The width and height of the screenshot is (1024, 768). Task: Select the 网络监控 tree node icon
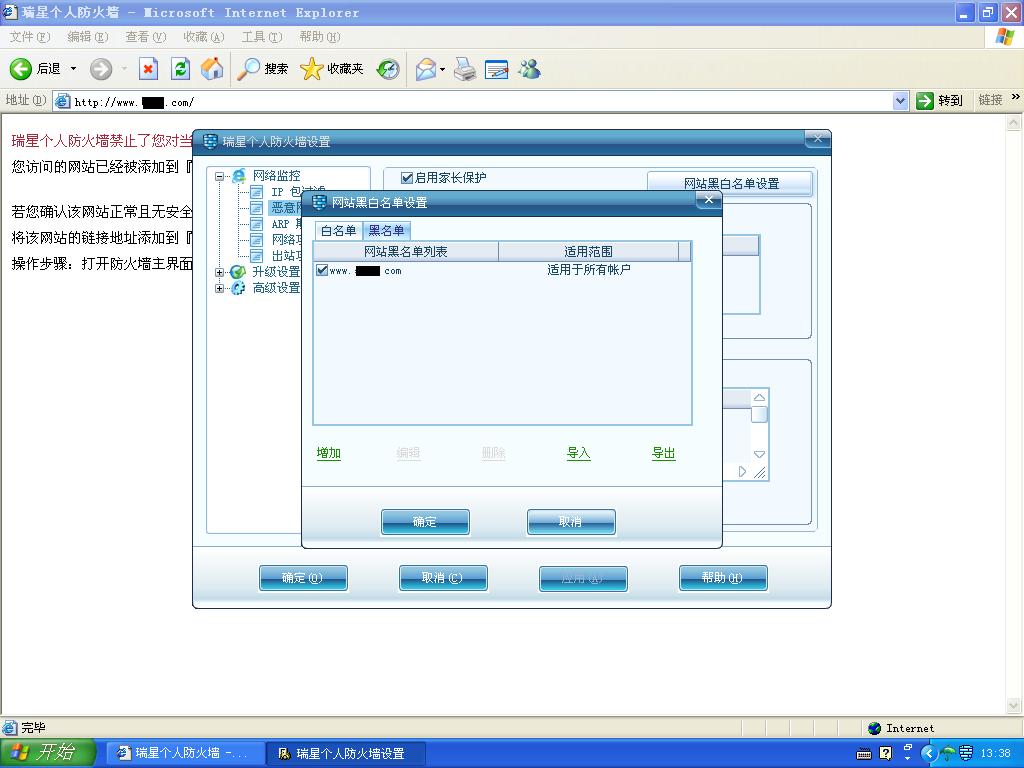point(239,175)
